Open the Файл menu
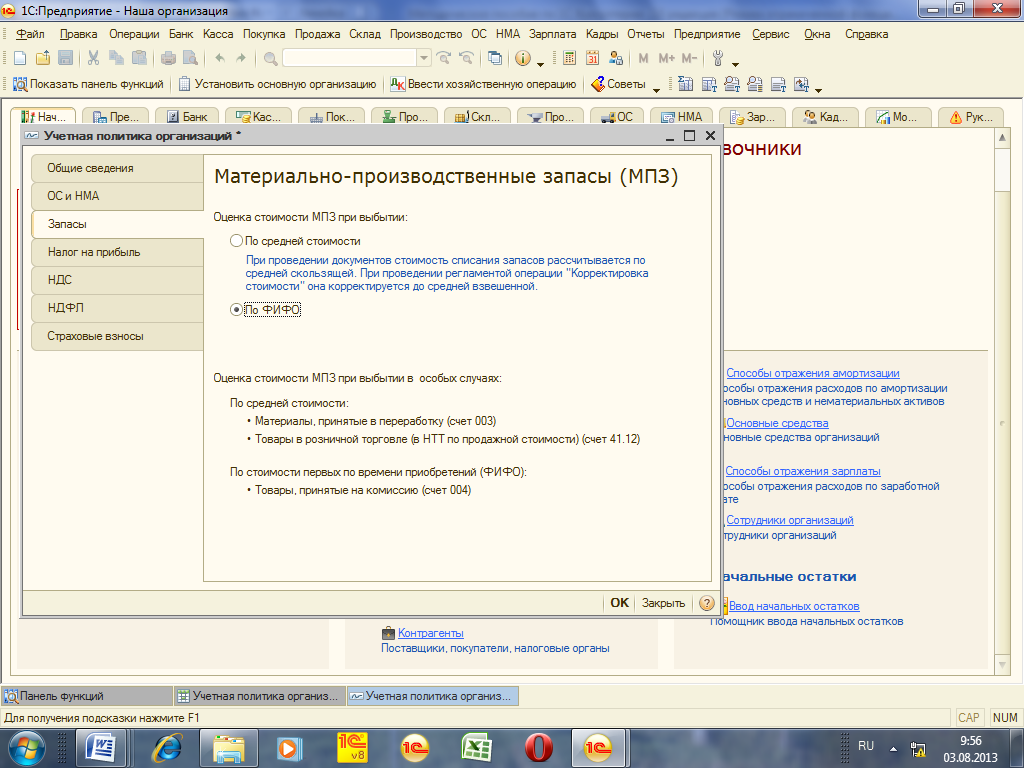This screenshot has width=1024, height=768. tap(30, 34)
